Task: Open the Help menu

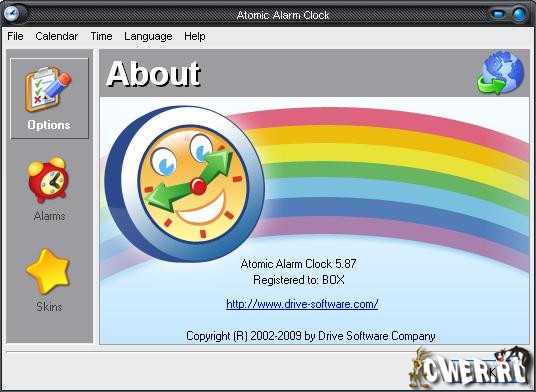Action: pos(195,36)
